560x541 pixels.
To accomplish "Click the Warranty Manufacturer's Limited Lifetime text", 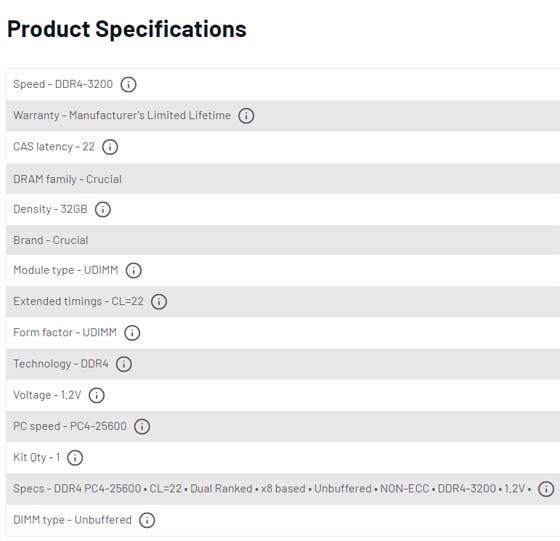I will 122,115.
